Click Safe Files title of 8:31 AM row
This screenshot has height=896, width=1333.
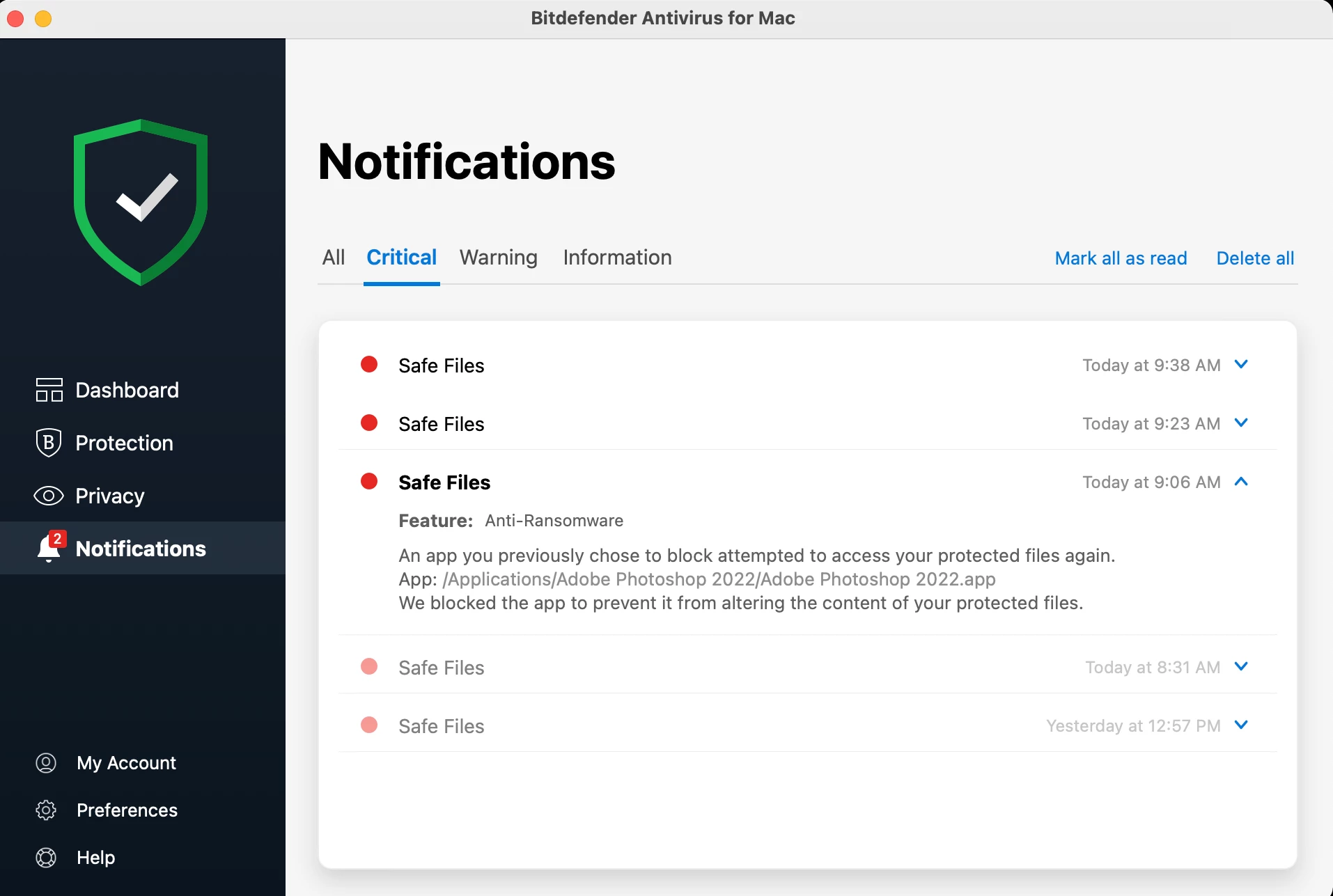pos(442,668)
